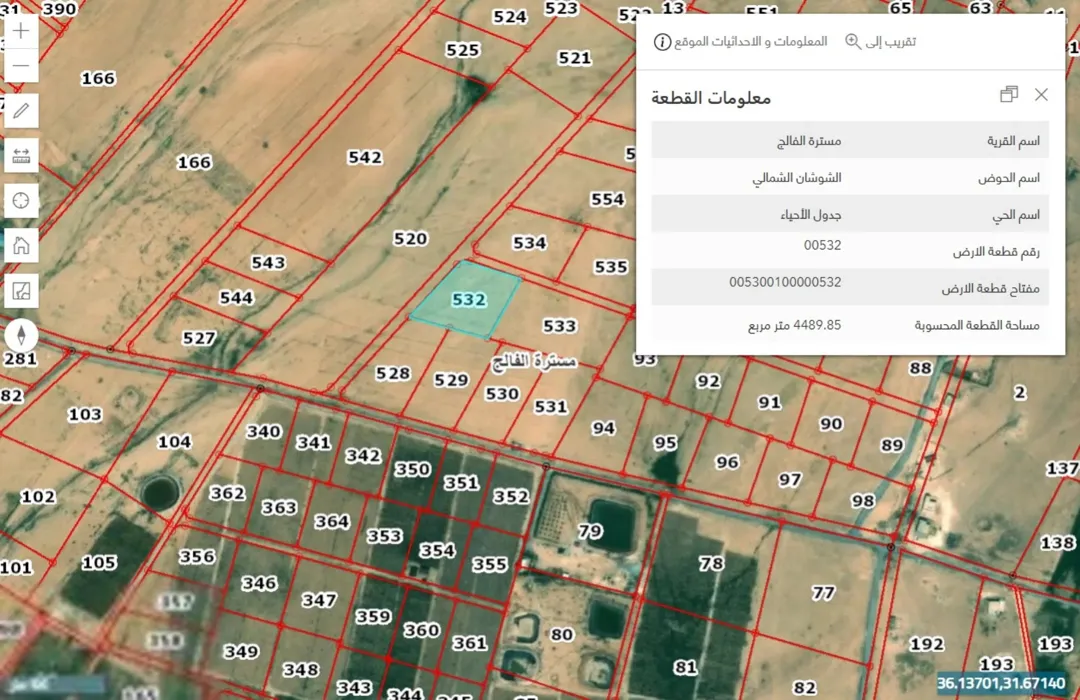Click the zoom out minus button

click(x=21, y=66)
